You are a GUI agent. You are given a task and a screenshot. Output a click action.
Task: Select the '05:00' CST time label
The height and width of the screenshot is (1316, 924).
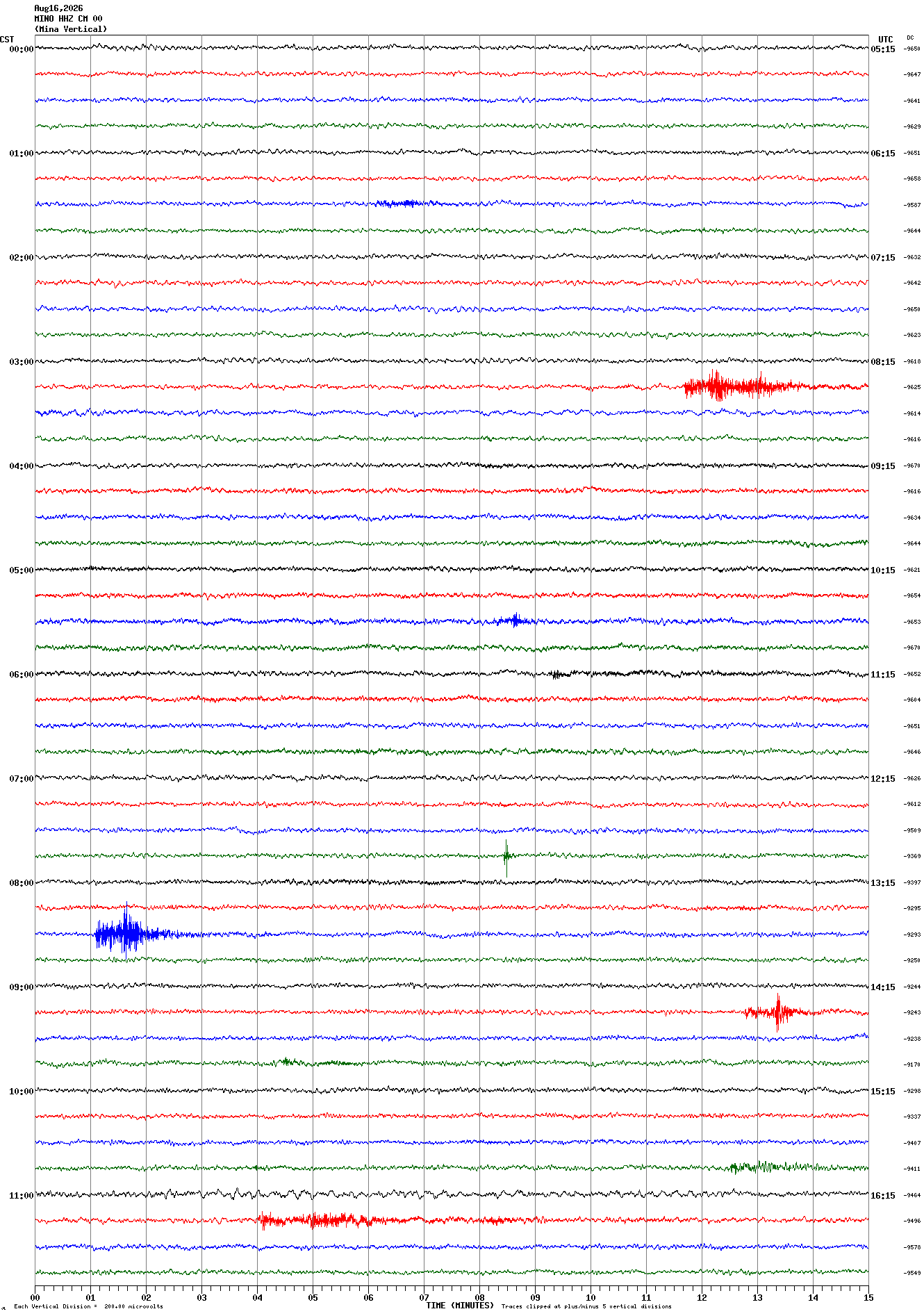[x=22, y=570]
